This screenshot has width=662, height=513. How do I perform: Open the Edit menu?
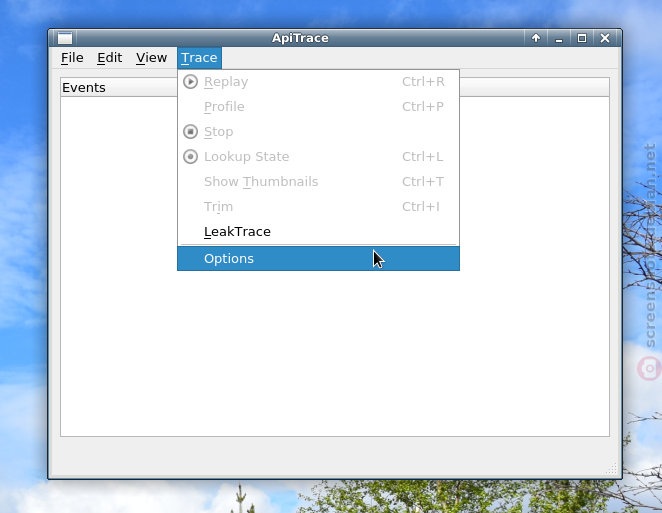(x=109, y=58)
